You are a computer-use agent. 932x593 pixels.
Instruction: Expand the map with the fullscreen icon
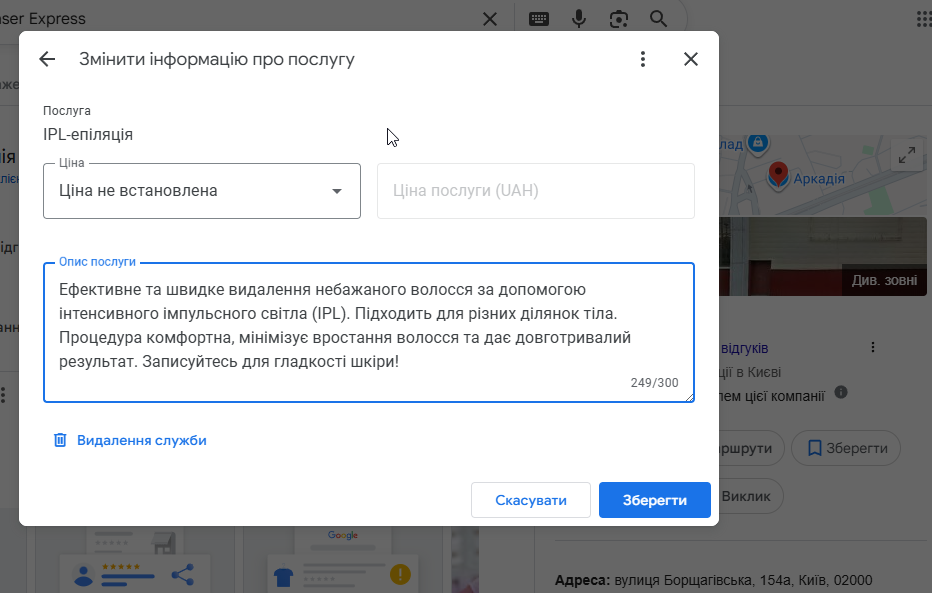(x=907, y=156)
